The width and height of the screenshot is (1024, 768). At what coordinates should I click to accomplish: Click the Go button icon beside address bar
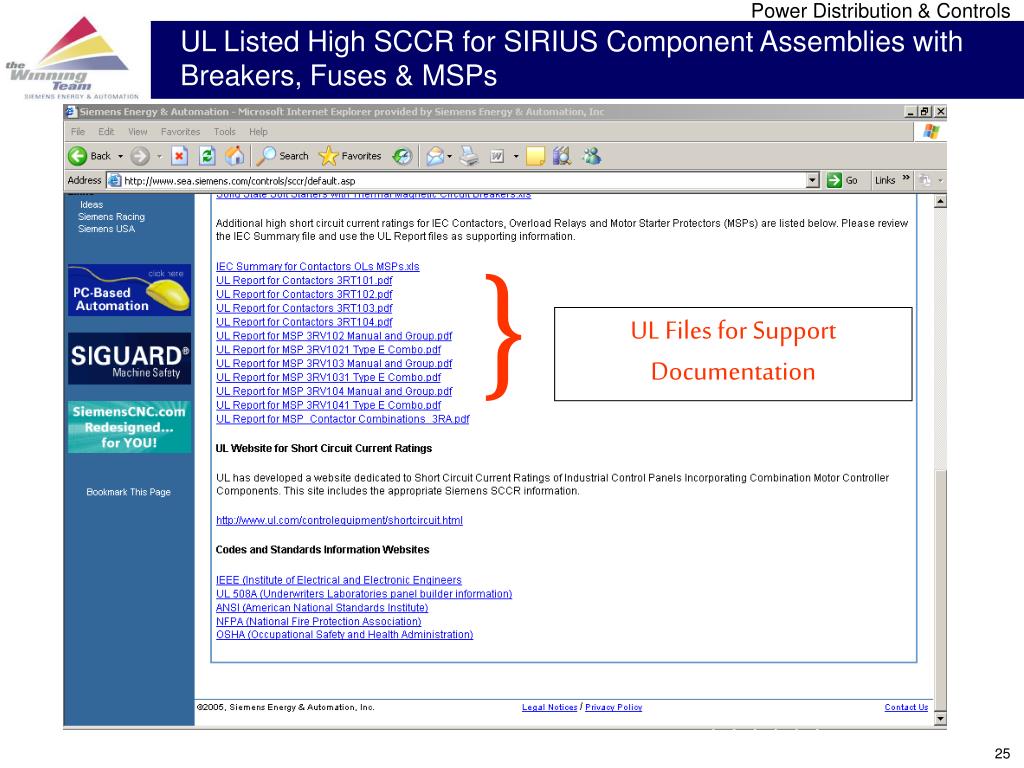[x=834, y=180]
